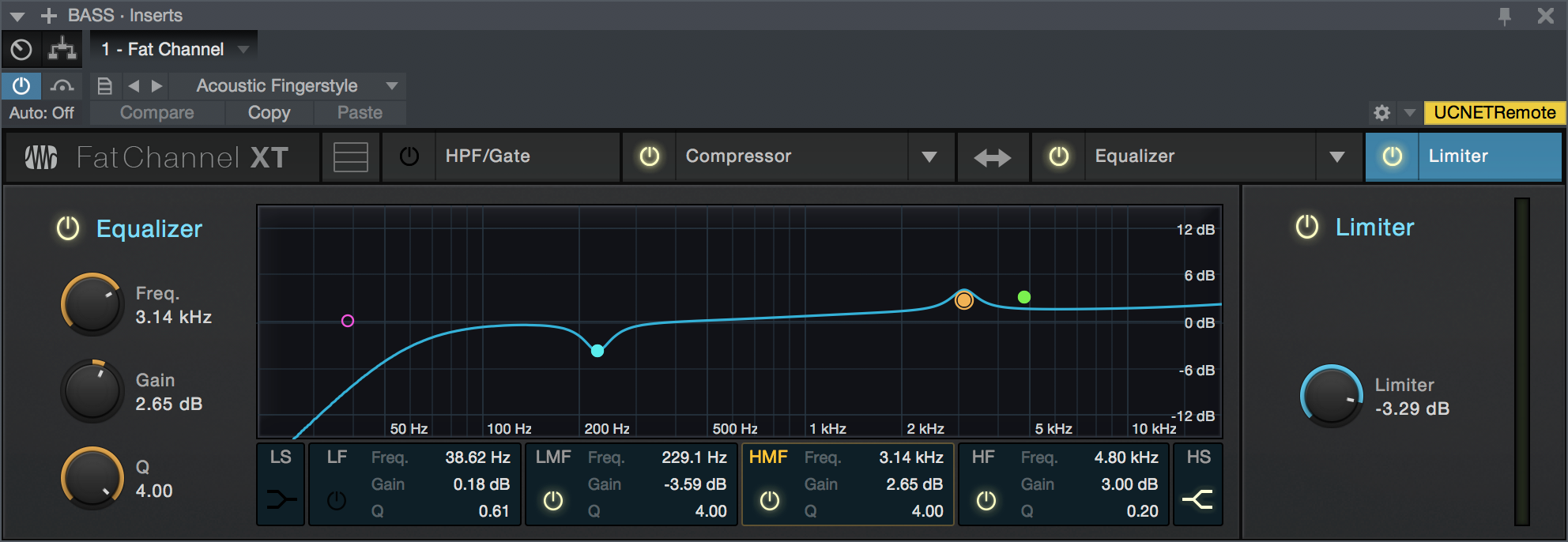Disable the LMF band power button
Viewport: 1568px width, 542px height.
(553, 500)
